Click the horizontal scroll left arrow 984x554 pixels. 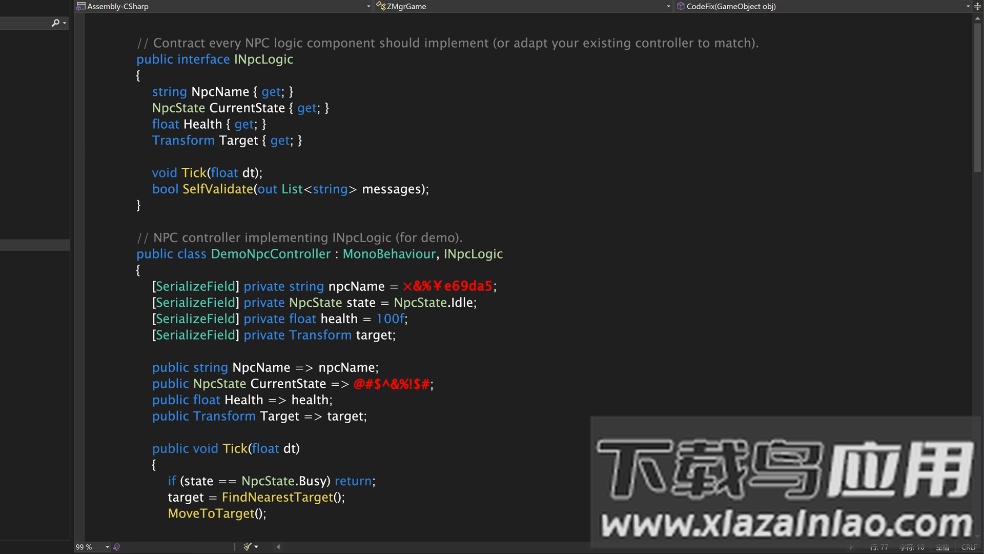[278, 547]
